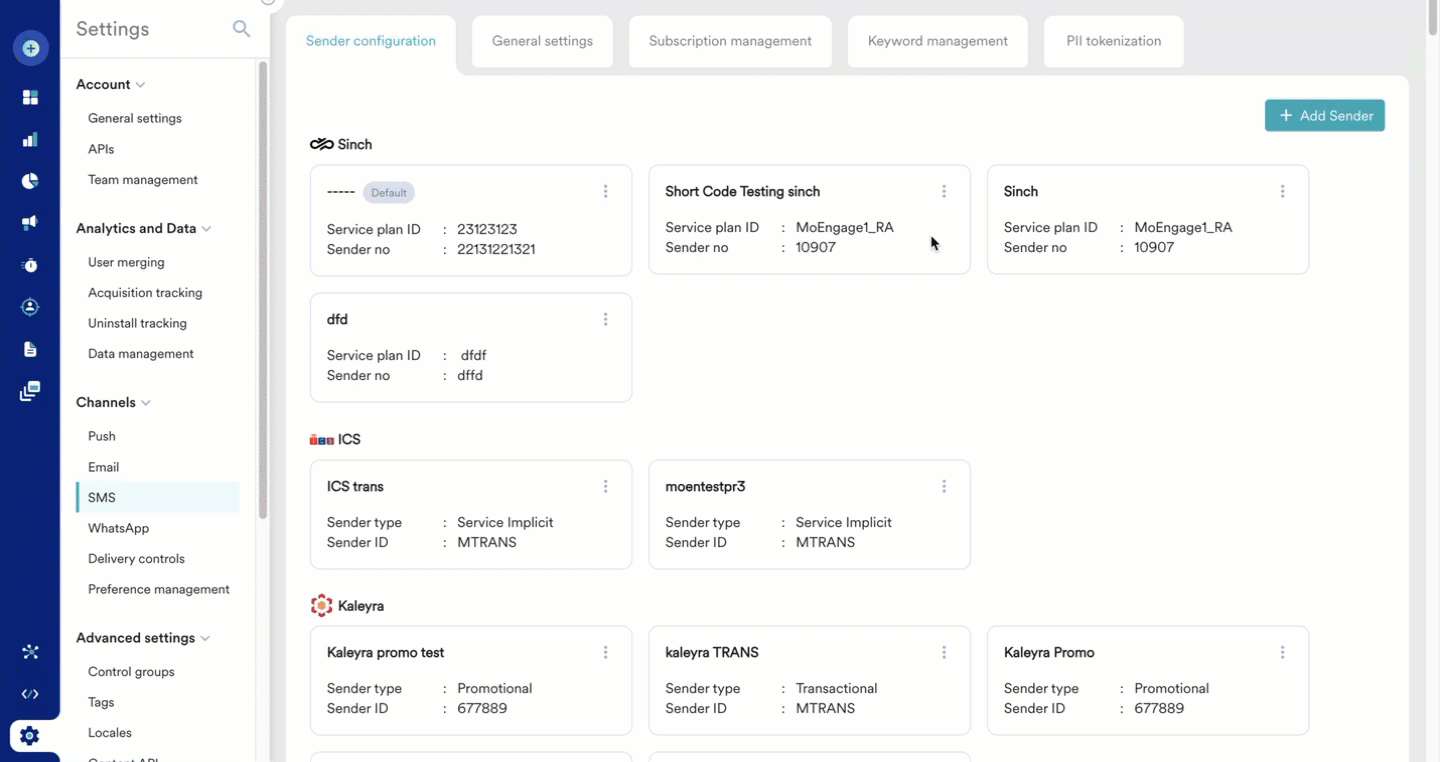Select Push channel settings
Screen dimensions: 1440x762
click(102, 436)
